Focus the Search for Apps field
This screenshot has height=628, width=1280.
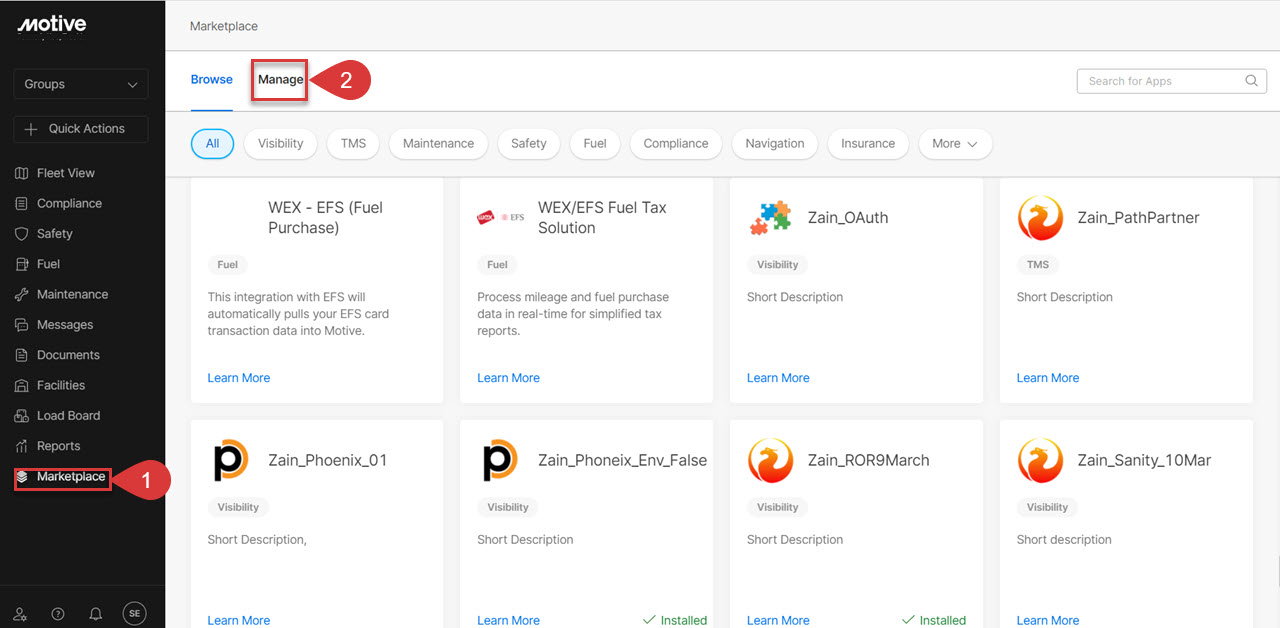coord(1171,81)
